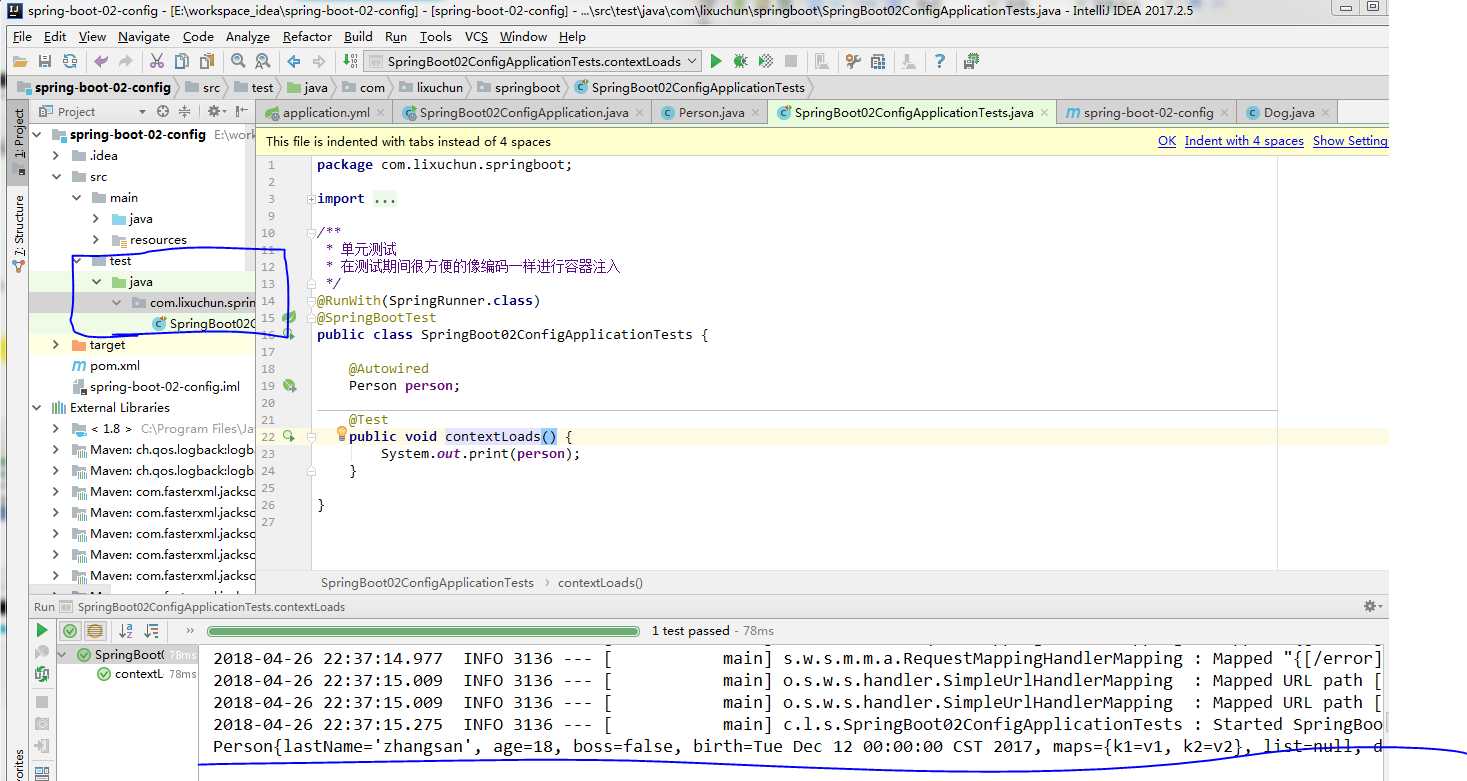This screenshot has width=1467, height=781.
Task: Click the line 19 autowired bean gutter icon
Action: 289,385
